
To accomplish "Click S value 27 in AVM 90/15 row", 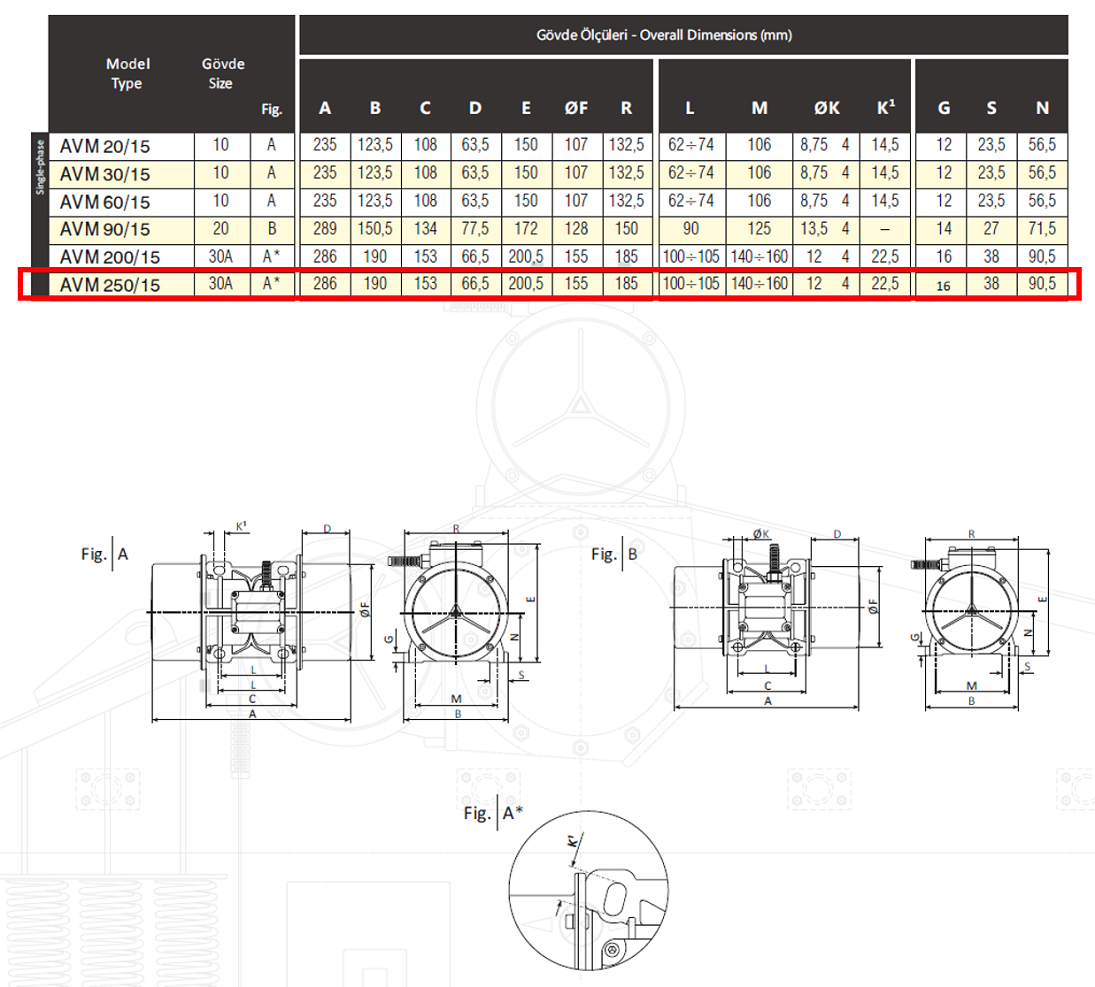I will click(x=992, y=229).
